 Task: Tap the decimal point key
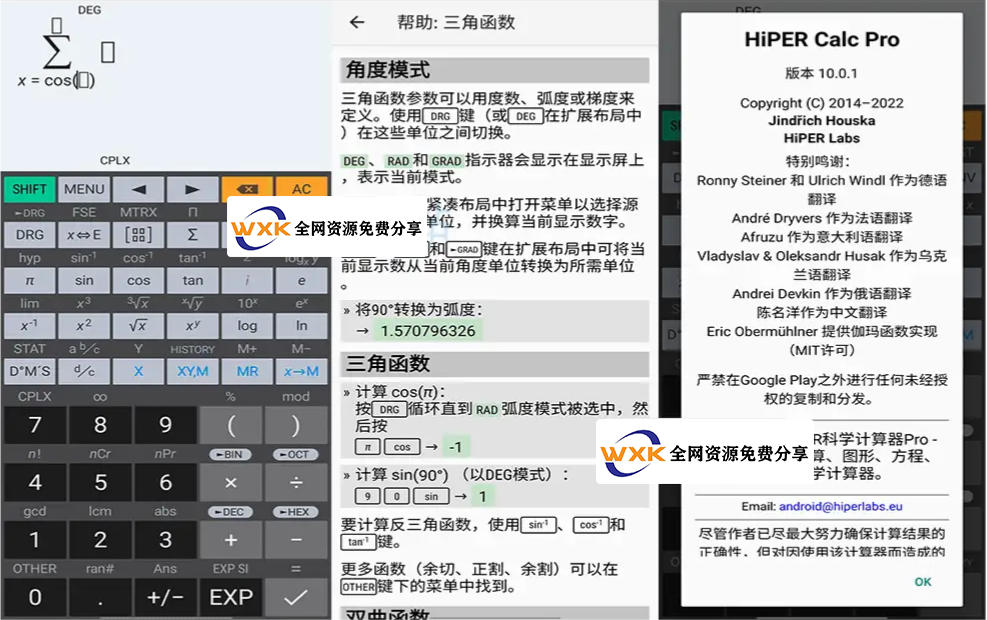pyautogui.click(x=100, y=597)
